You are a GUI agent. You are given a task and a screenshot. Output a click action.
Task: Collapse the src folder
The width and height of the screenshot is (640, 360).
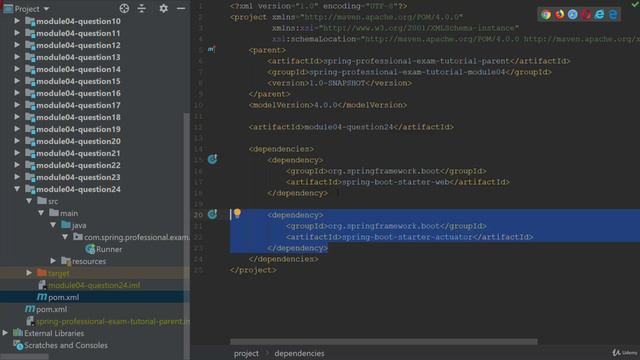point(29,201)
